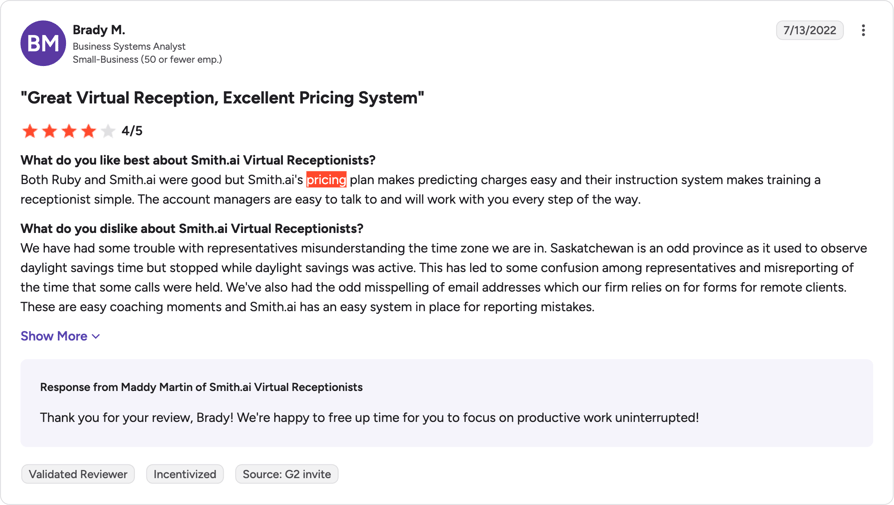Click the review title Great Virtual Reception
Screen dimensions: 894x505
tap(222, 97)
